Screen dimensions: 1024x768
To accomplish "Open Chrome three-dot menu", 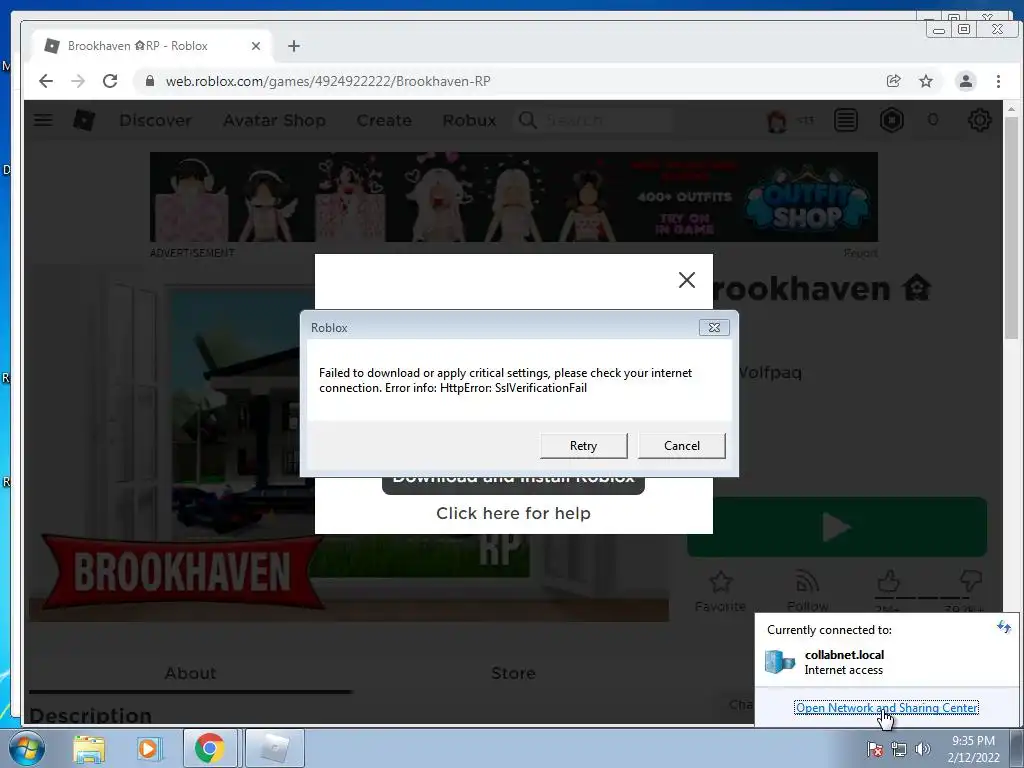I will coord(998,81).
